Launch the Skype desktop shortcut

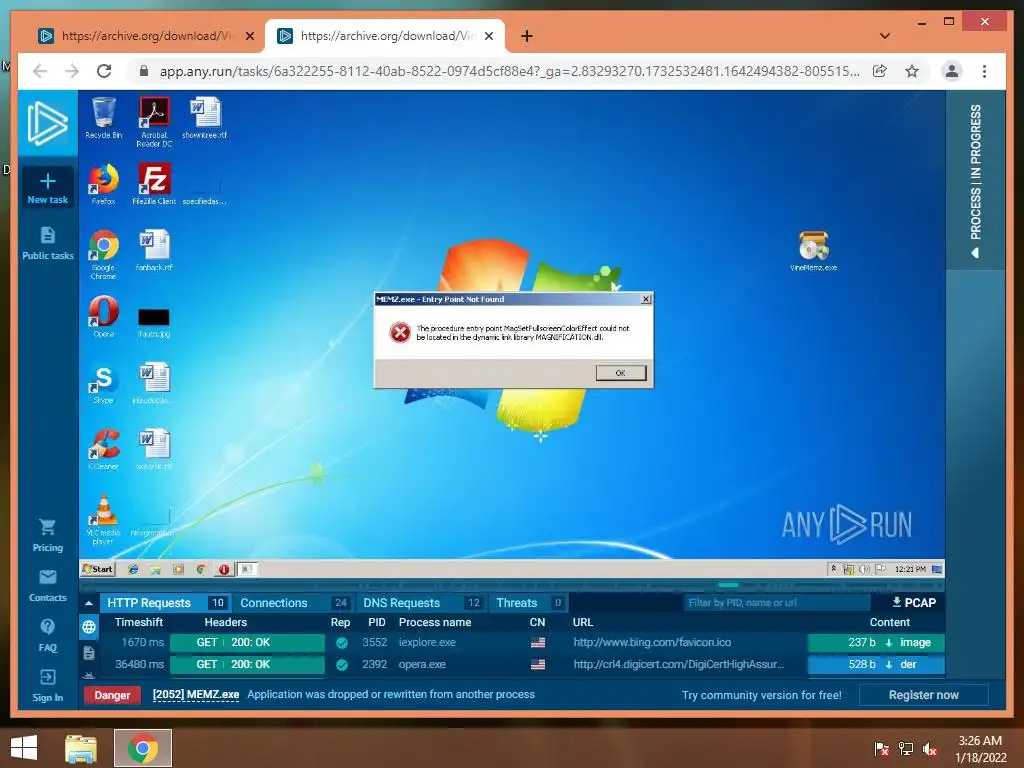(104, 383)
